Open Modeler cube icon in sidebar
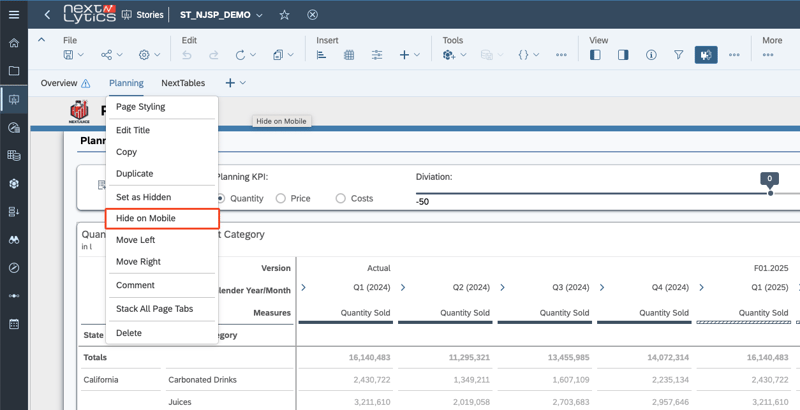Viewport: 800px width, 410px height. [x=14, y=184]
